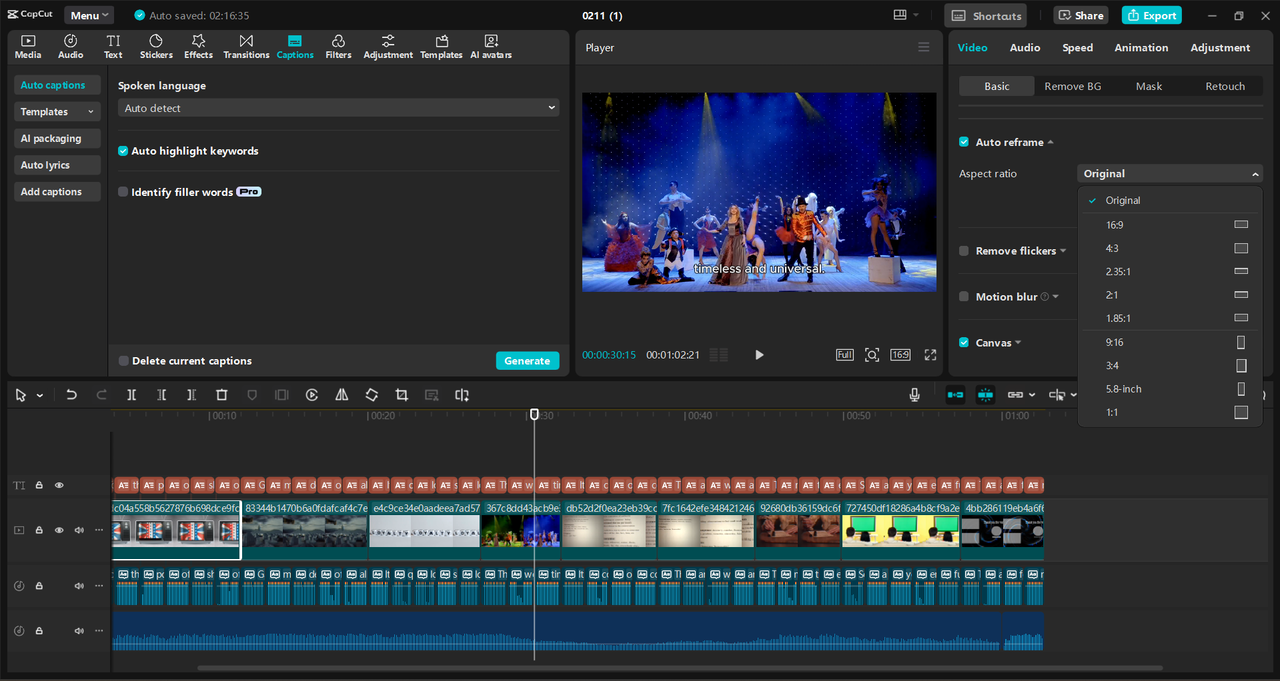Select Add captions in sidebar
This screenshot has width=1280, height=681.
click(x=57, y=192)
